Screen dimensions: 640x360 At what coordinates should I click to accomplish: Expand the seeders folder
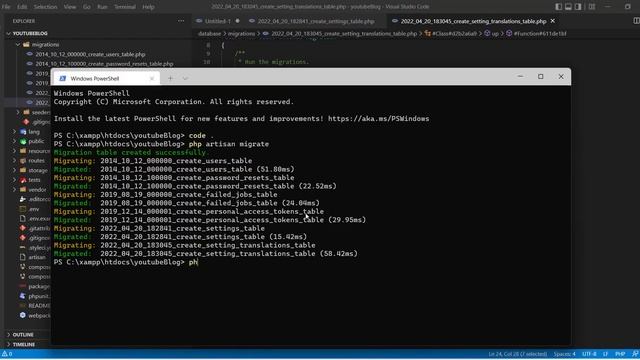[18, 112]
